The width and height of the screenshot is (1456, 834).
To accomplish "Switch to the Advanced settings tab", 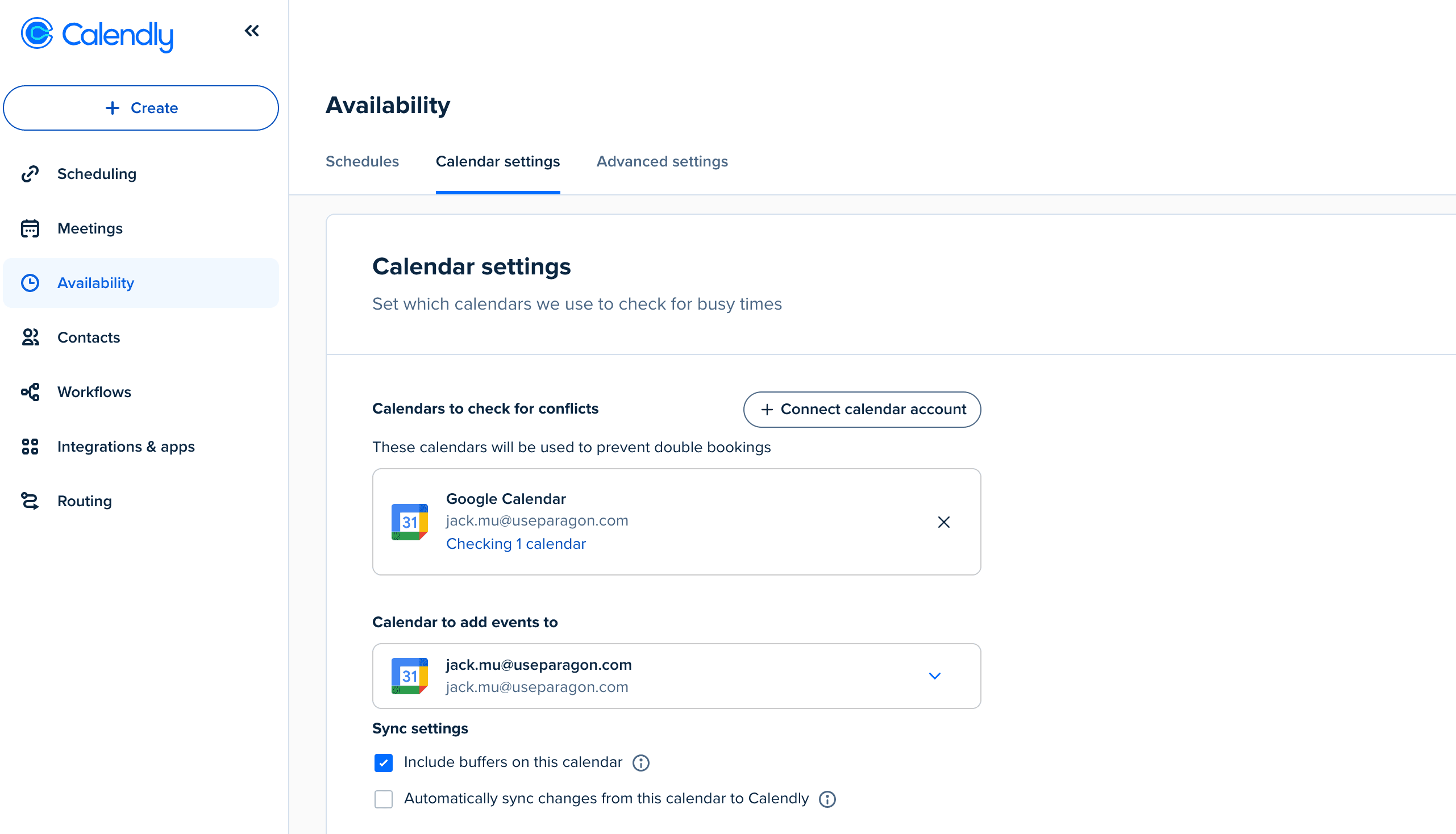I will click(662, 161).
